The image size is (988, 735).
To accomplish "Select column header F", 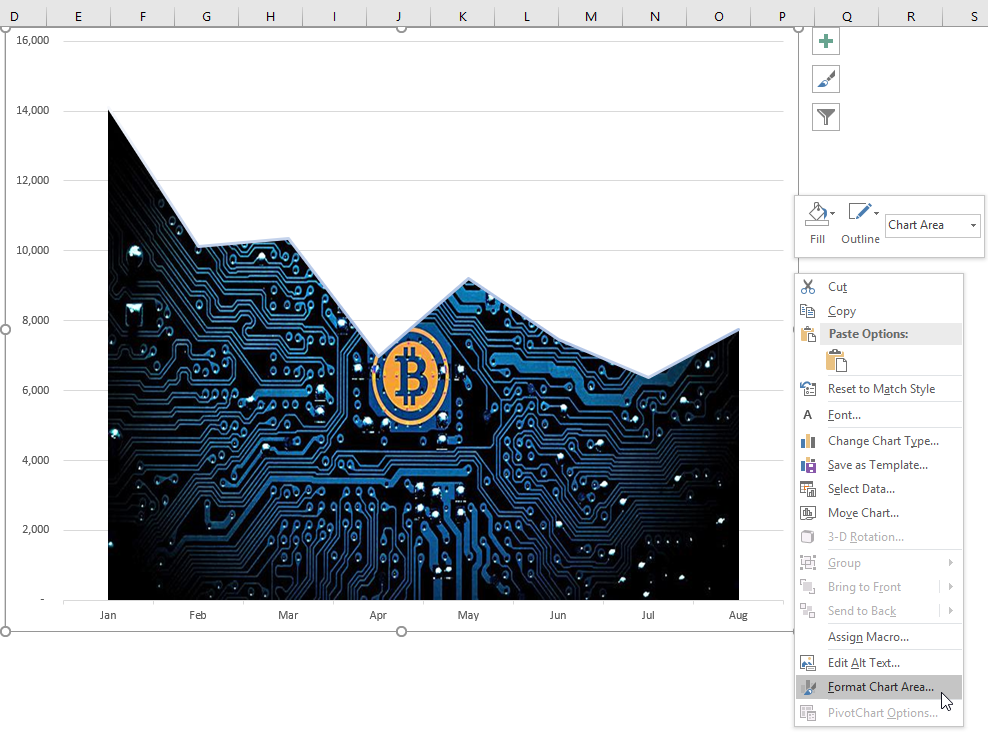I will click(x=142, y=16).
